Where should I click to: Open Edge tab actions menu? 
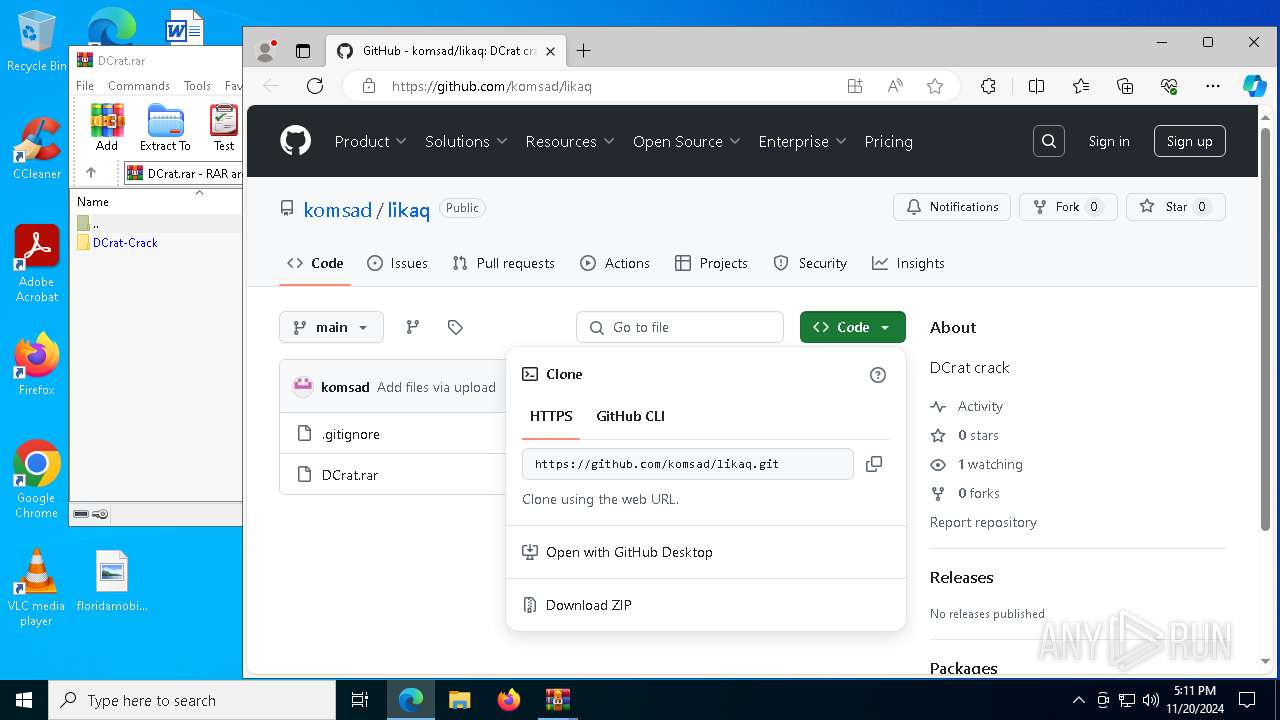(x=303, y=50)
